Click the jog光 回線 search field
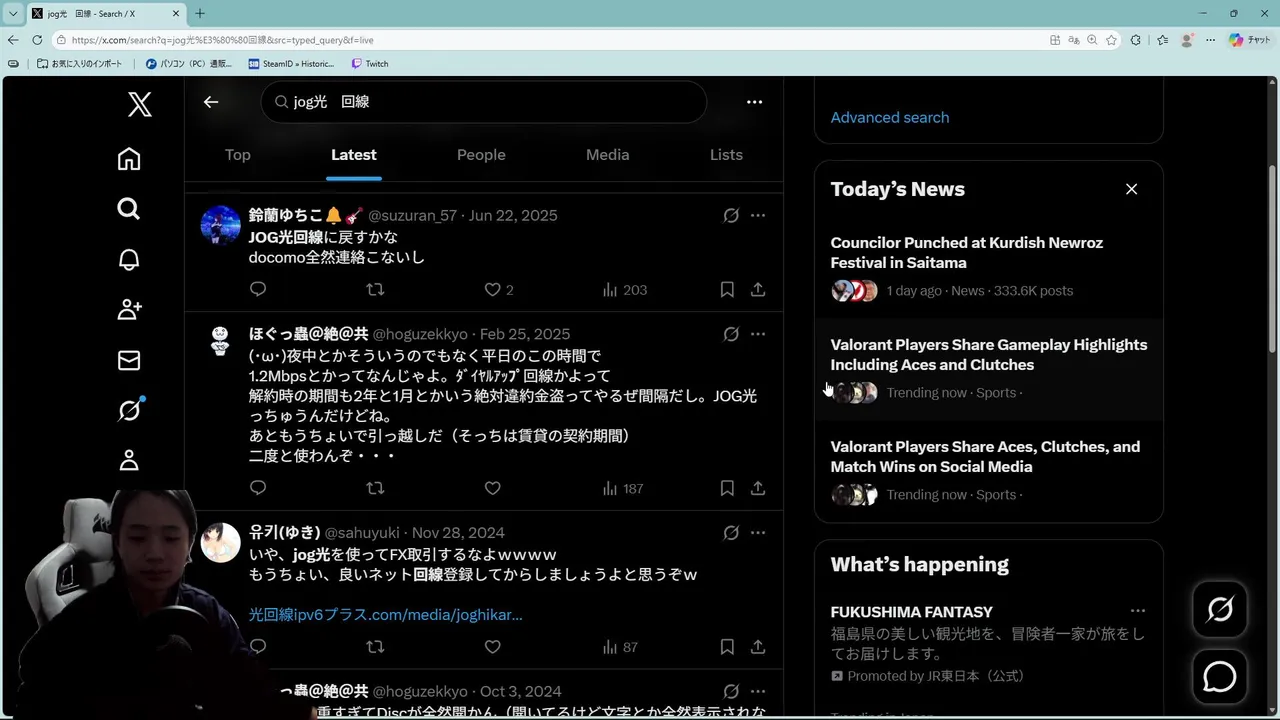This screenshot has width=1280, height=720. (484, 102)
